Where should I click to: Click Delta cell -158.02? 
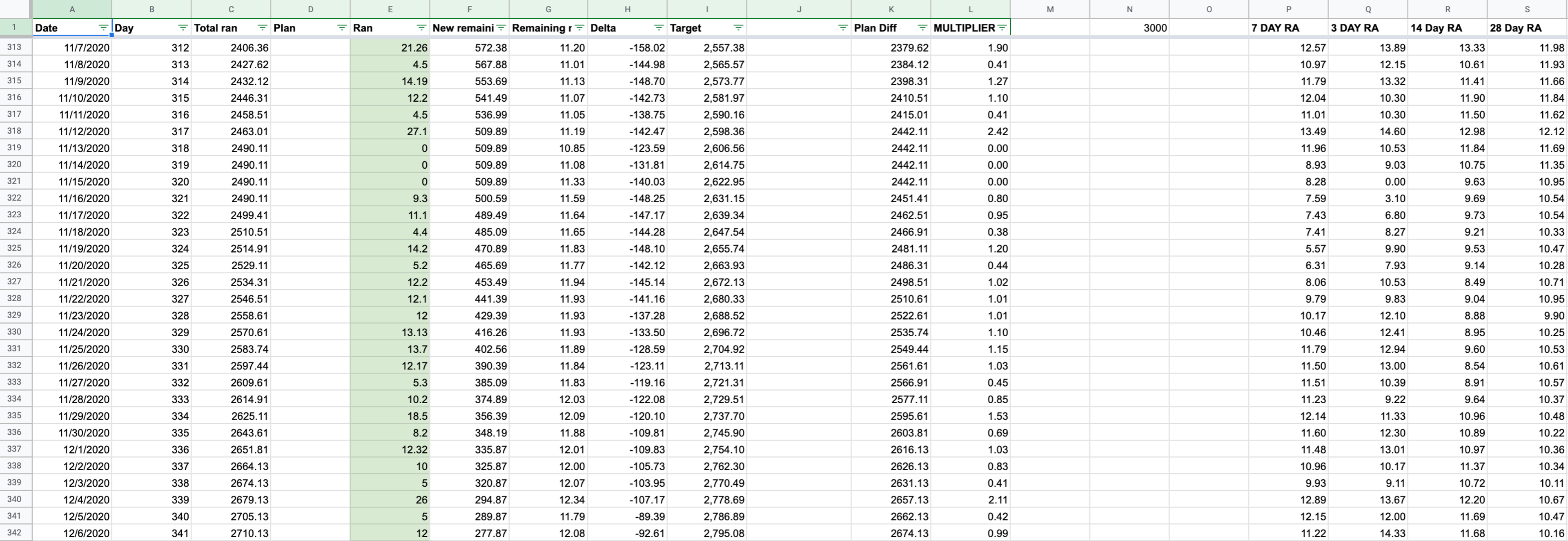point(628,47)
